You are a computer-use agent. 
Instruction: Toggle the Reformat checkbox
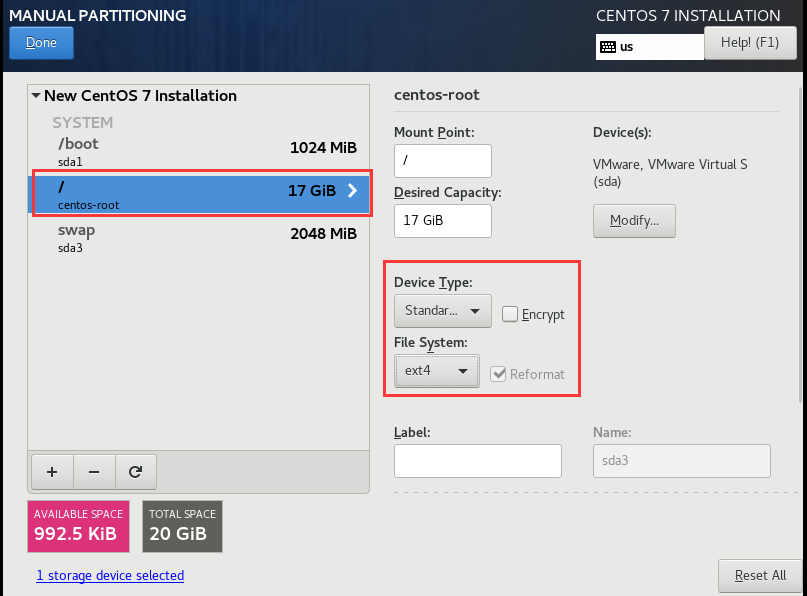(x=498, y=374)
